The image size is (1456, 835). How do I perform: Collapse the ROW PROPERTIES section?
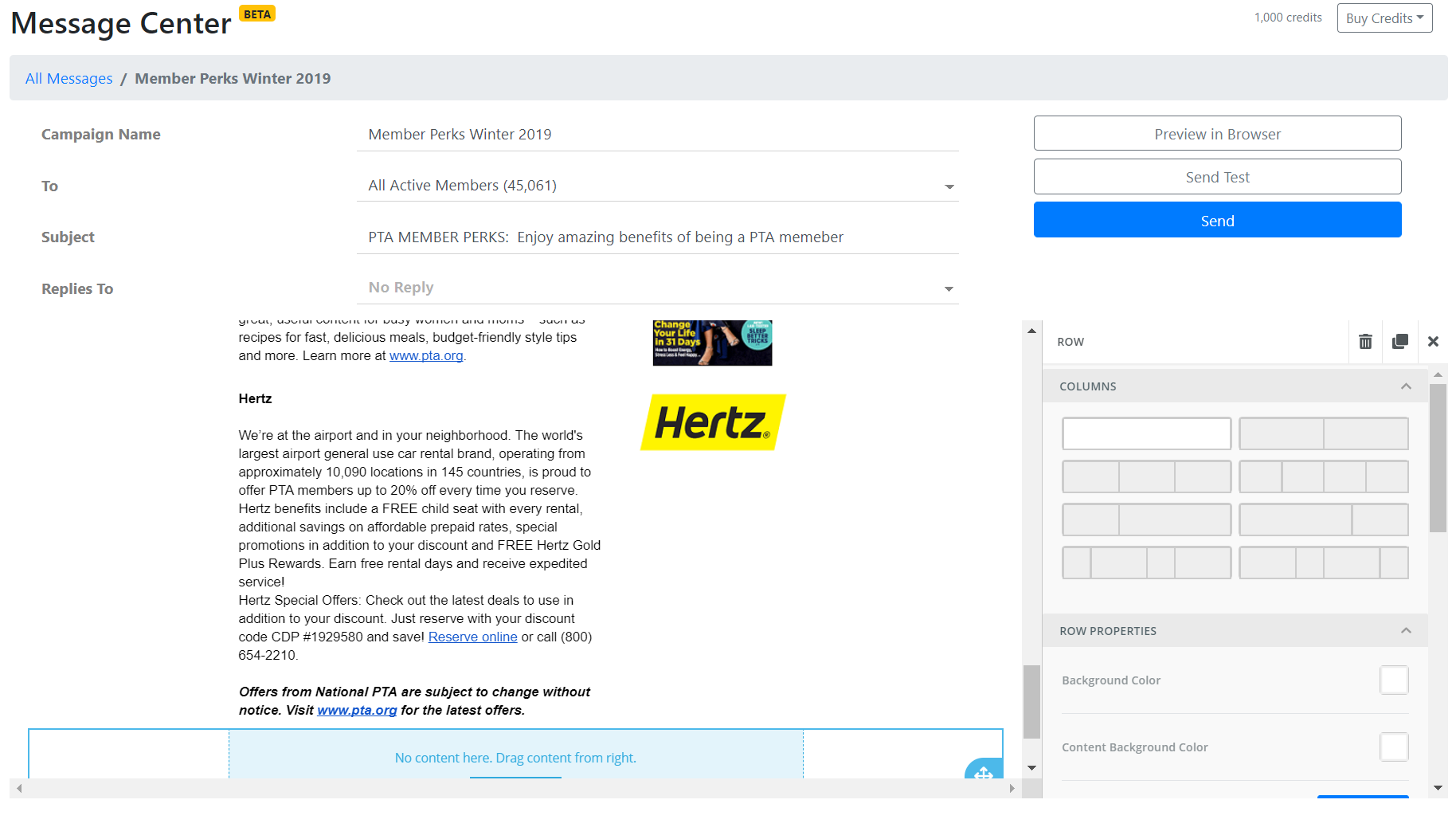point(1406,631)
